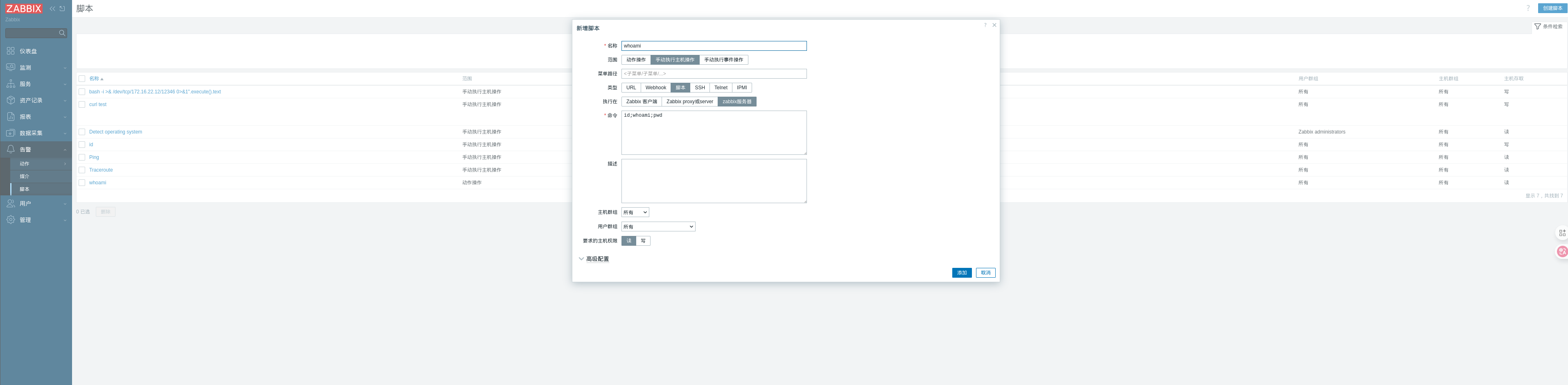Tick the checkbox for the Traceroute row
The image size is (1568, 385).
(x=81, y=170)
